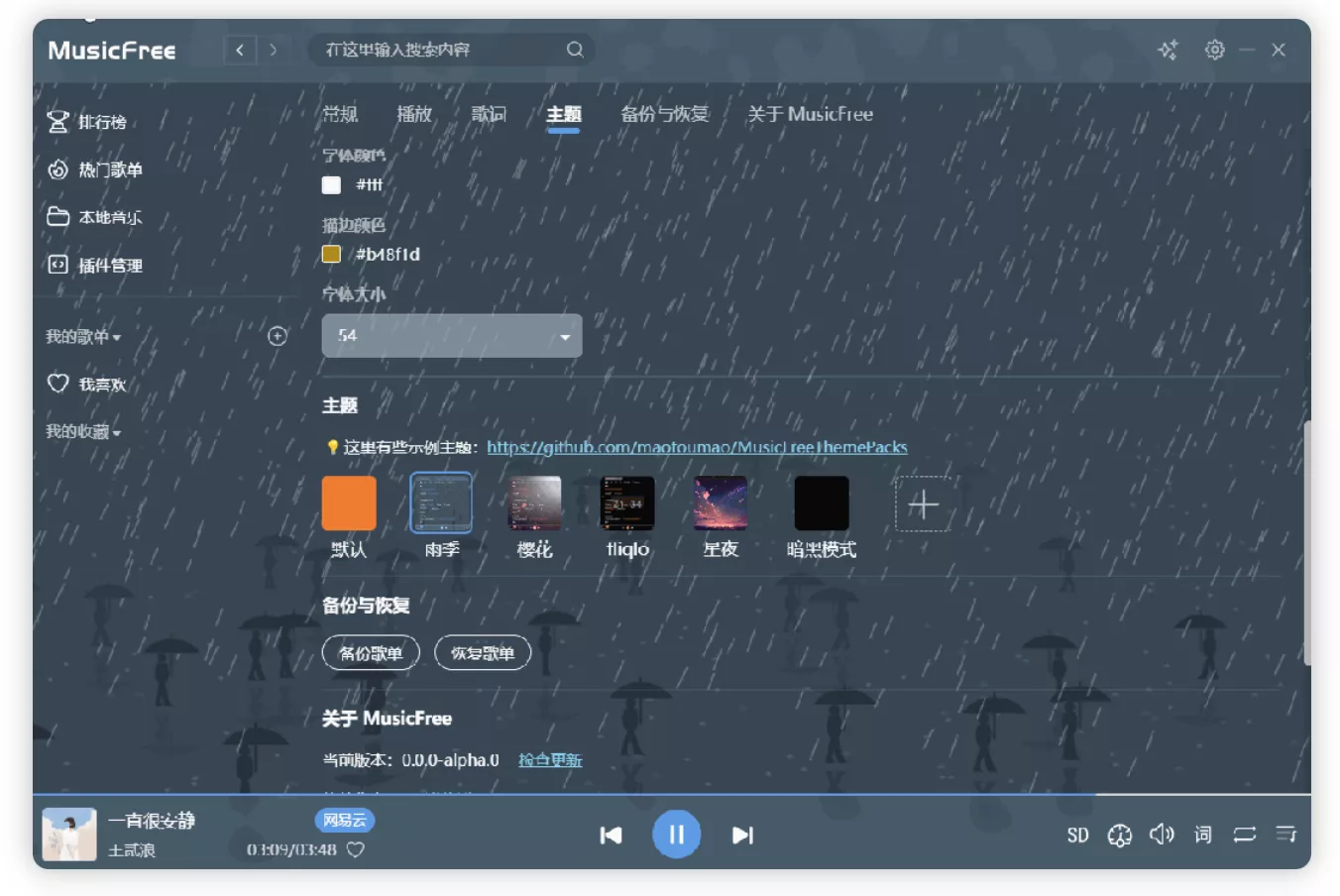
Task: Click the settings page scrollbar
Action: point(1307,543)
